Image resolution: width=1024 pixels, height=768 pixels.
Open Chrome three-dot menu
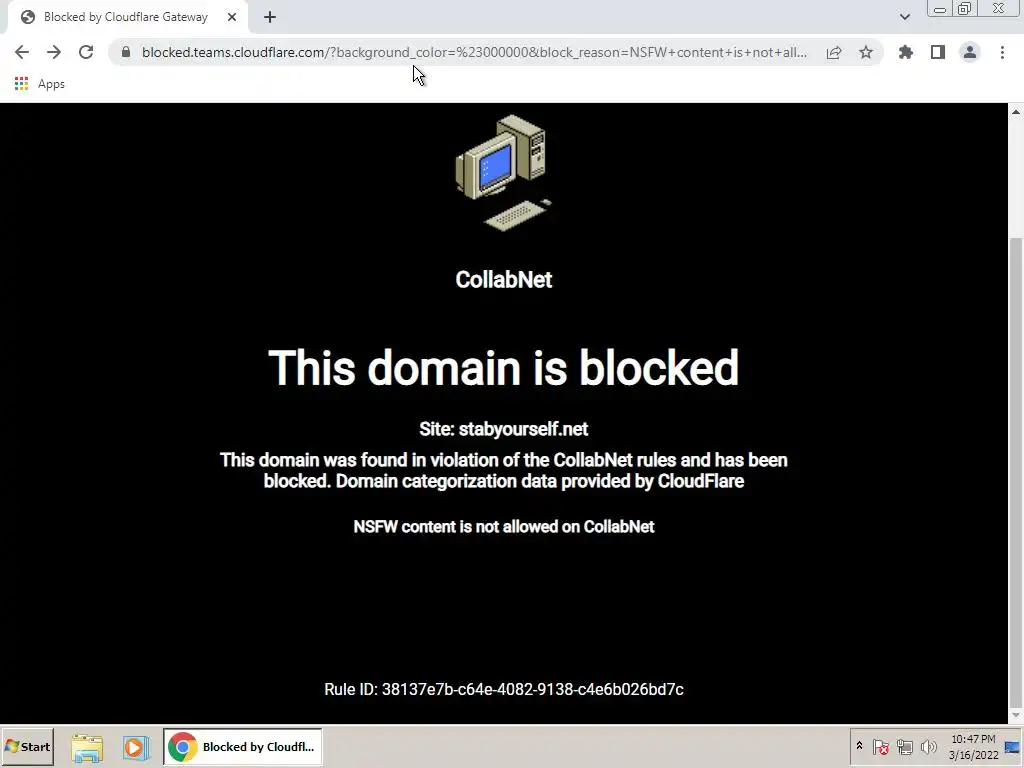tap(1002, 52)
